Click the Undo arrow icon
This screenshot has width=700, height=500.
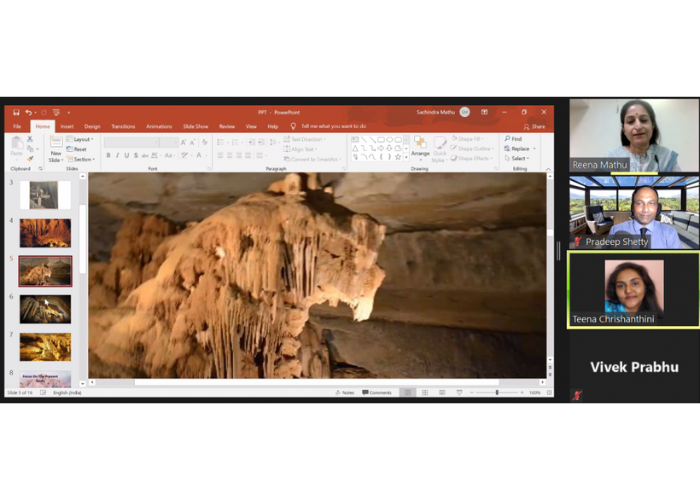29,112
